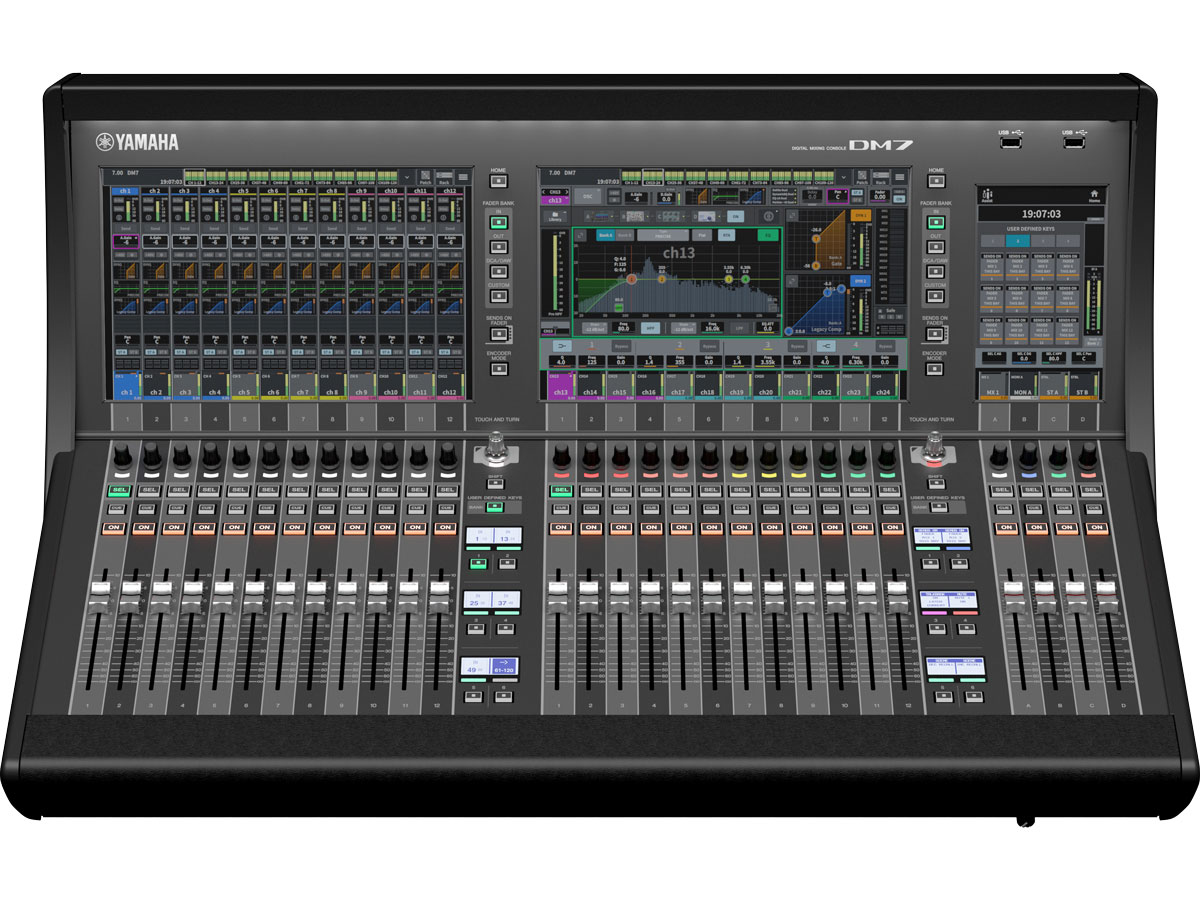Hit user defined key 6 in the left block

point(504,696)
